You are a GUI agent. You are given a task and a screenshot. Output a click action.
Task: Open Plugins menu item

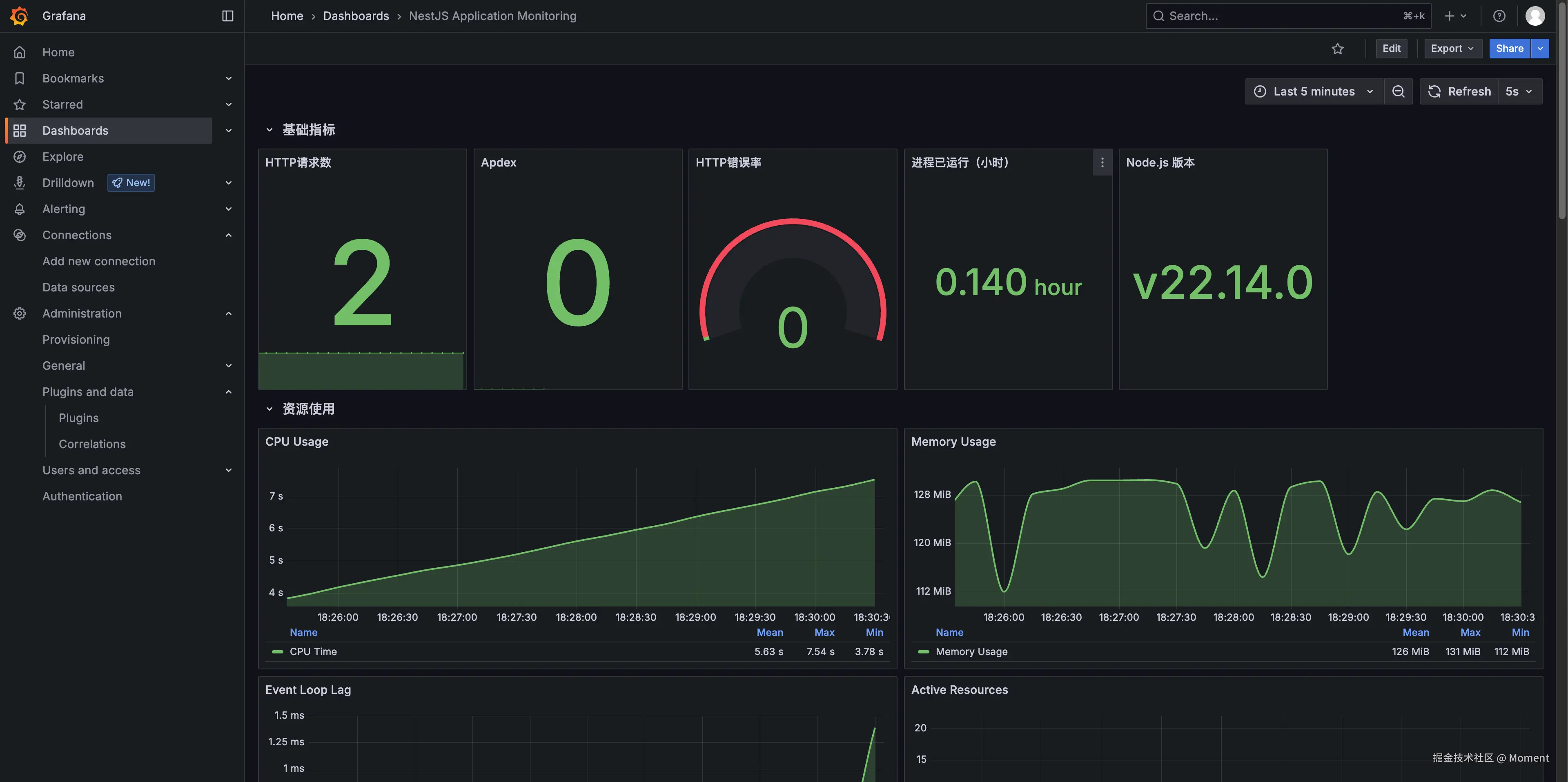pyautogui.click(x=78, y=418)
